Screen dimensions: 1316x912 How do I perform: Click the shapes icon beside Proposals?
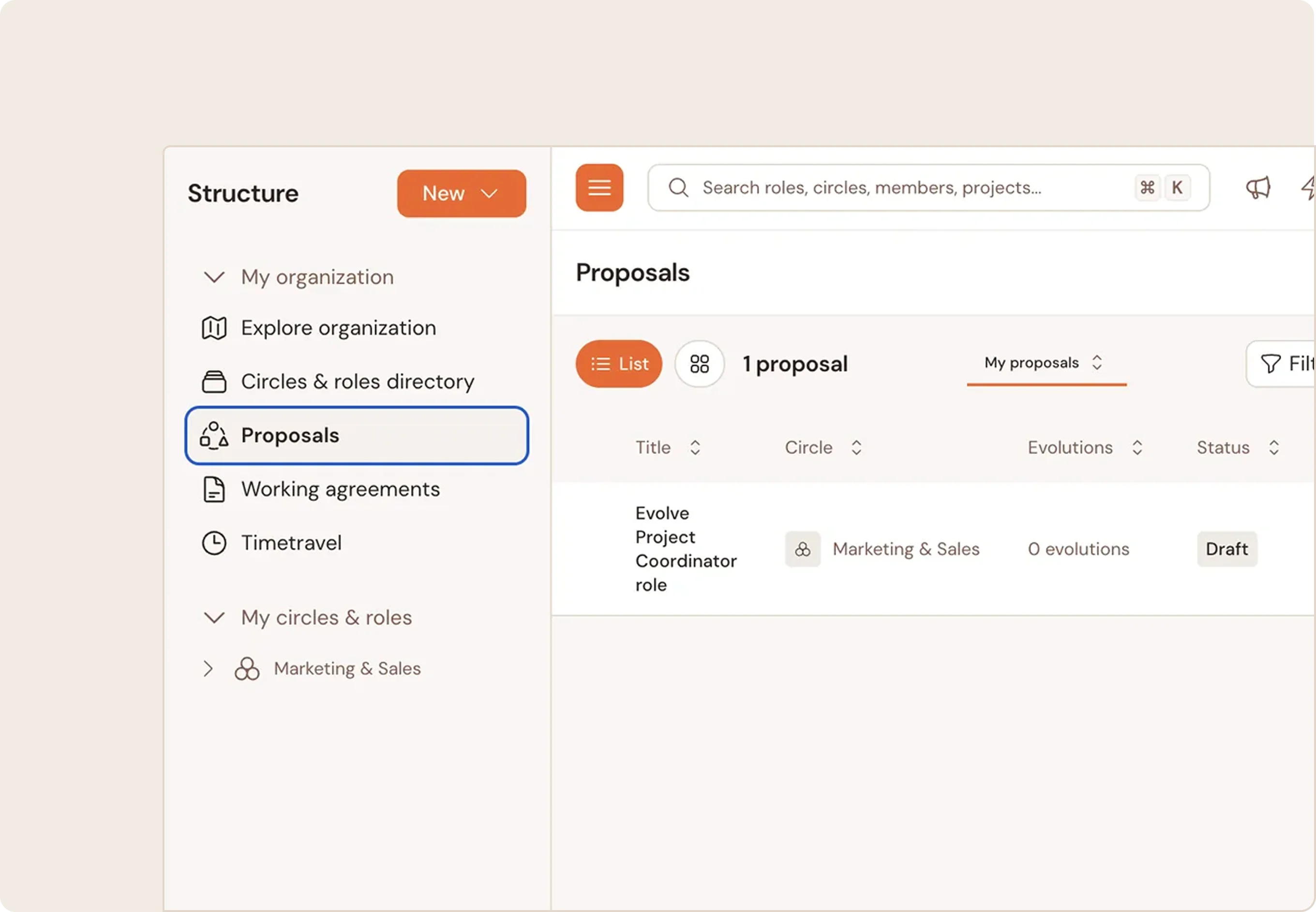point(214,436)
